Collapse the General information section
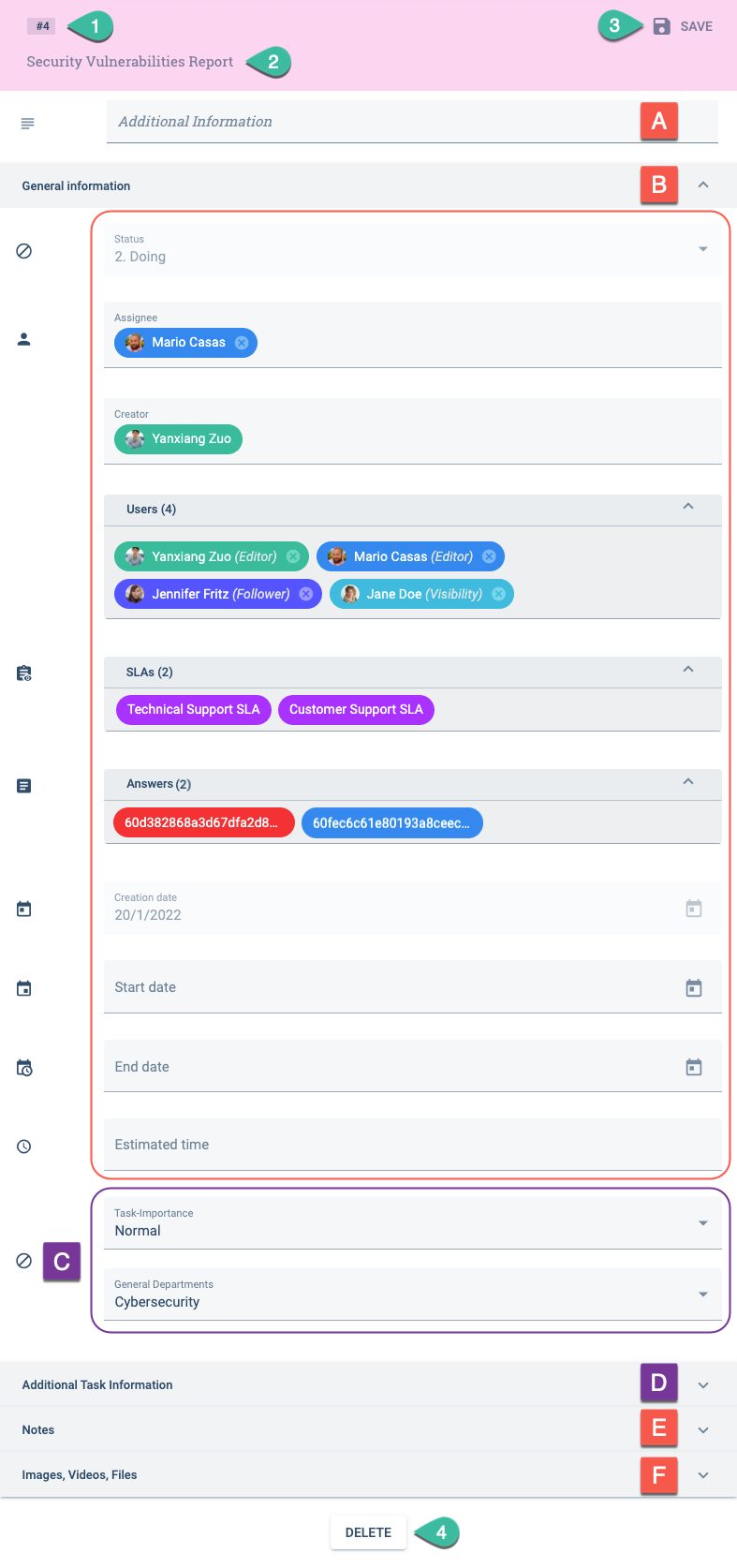The width and height of the screenshot is (737, 1568). coord(703,185)
